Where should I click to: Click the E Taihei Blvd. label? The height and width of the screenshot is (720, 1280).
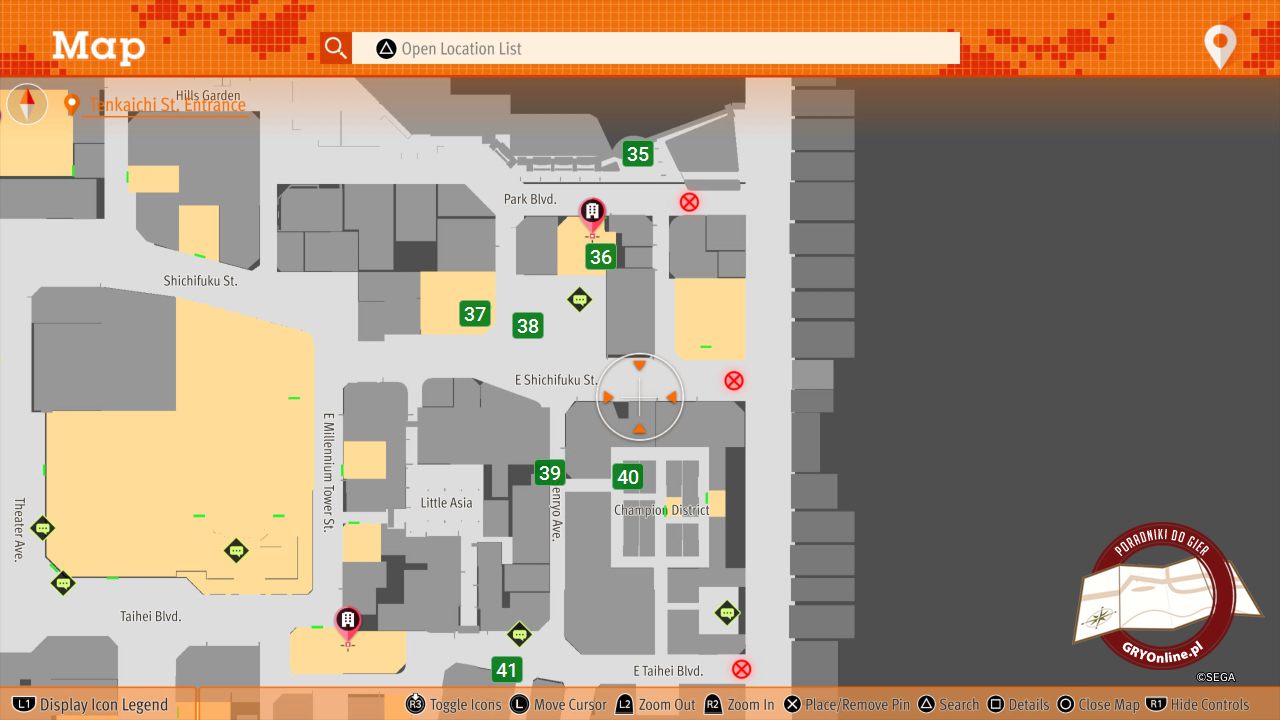[669, 670]
